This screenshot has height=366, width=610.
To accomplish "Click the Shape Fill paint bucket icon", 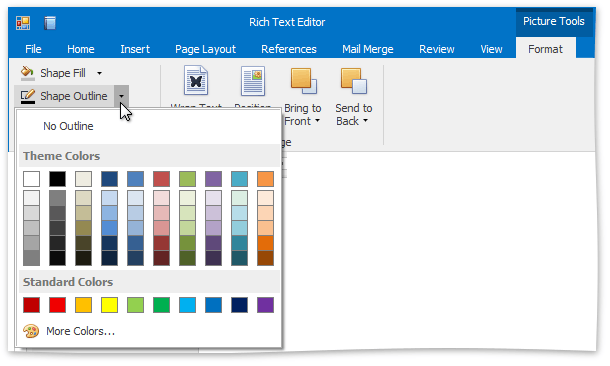I will [x=27, y=73].
